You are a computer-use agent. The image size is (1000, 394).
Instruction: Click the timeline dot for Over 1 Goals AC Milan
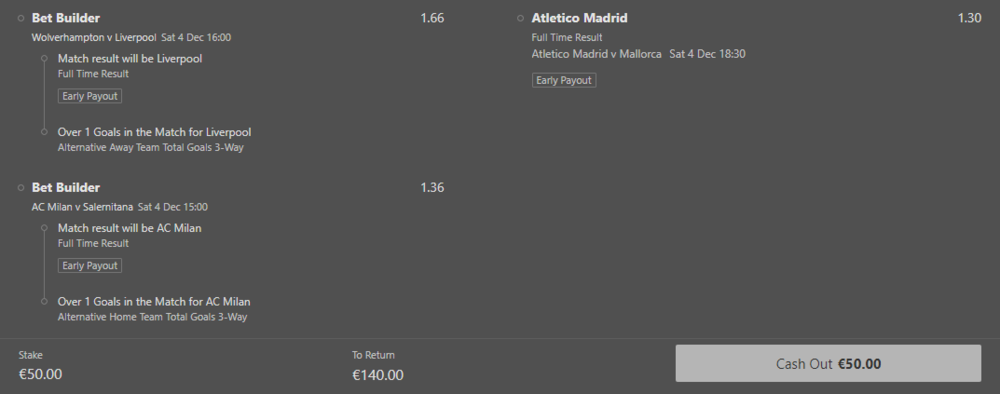(x=44, y=302)
